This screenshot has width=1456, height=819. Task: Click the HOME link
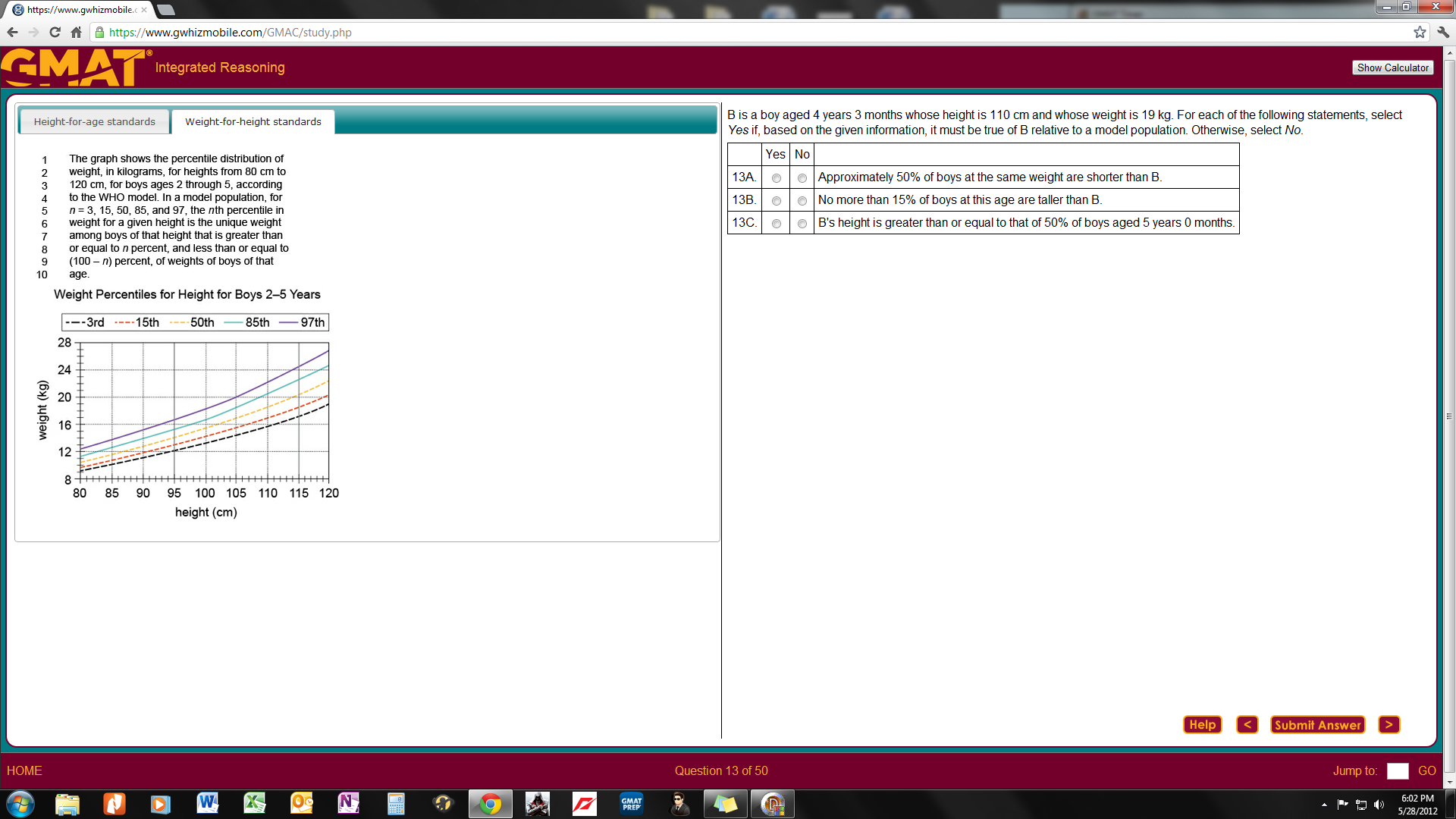(24, 770)
